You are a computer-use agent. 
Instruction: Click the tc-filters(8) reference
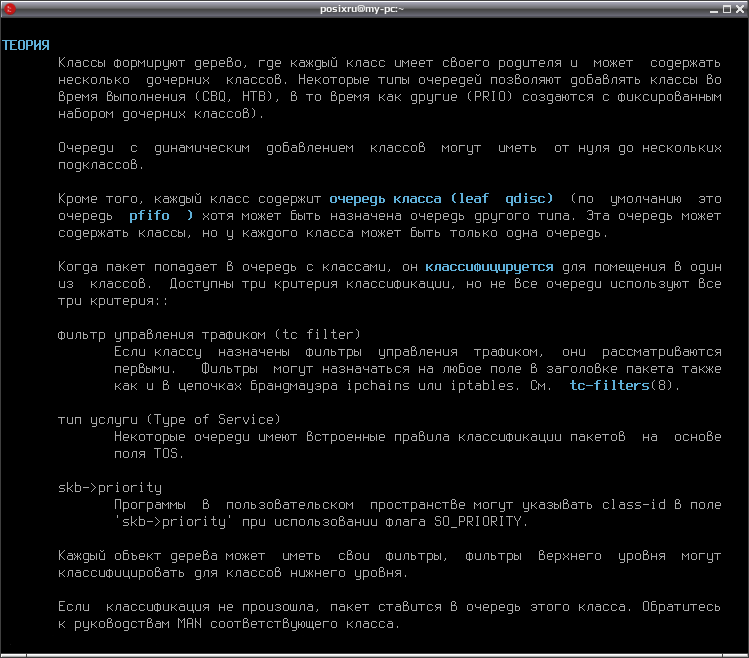pyautogui.click(x=624, y=385)
